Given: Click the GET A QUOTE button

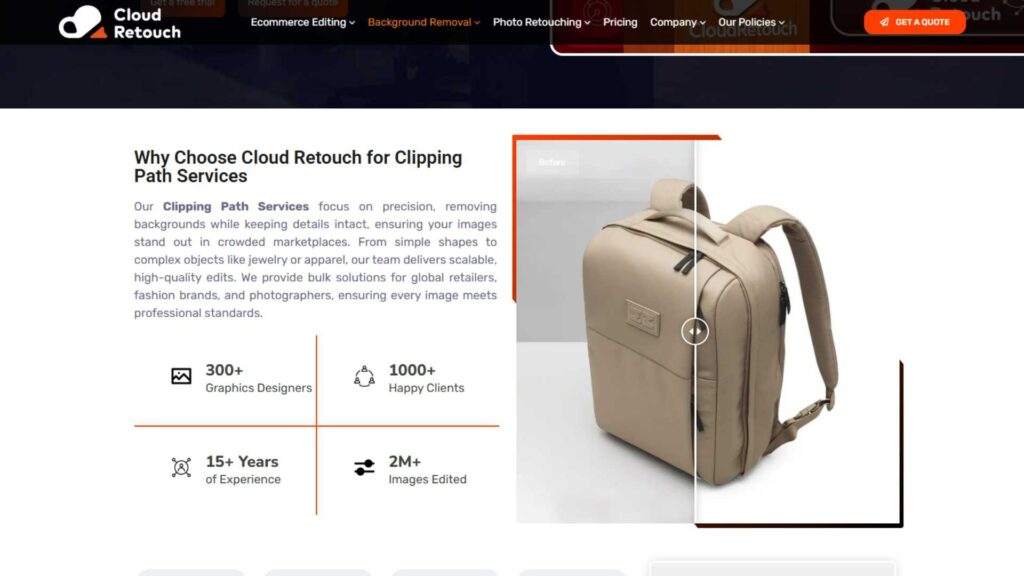Looking at the screenshot, I should [x=914, y=22].
